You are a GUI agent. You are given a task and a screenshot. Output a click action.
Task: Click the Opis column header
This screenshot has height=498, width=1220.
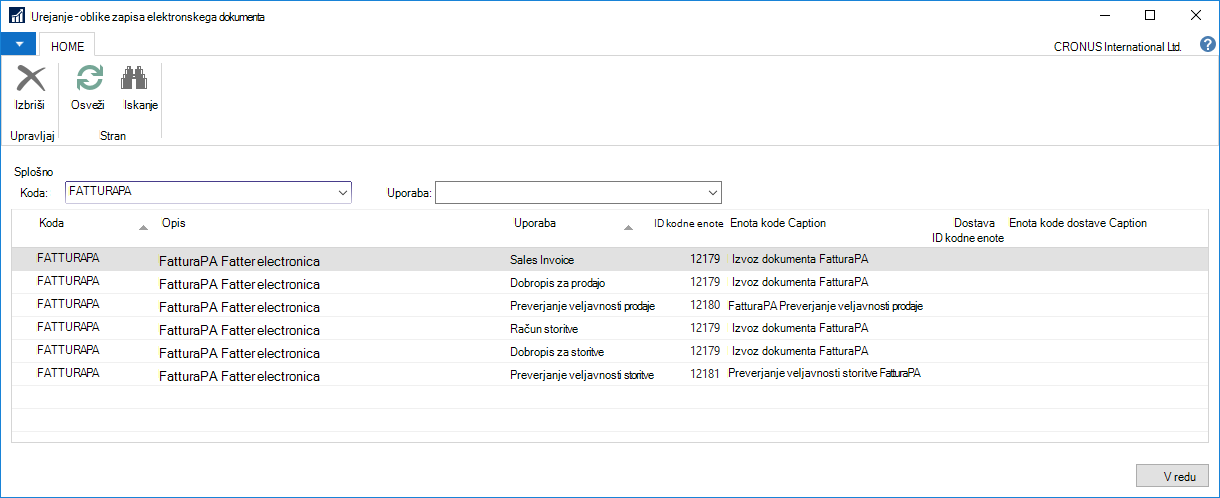click(x=173, y=223)
